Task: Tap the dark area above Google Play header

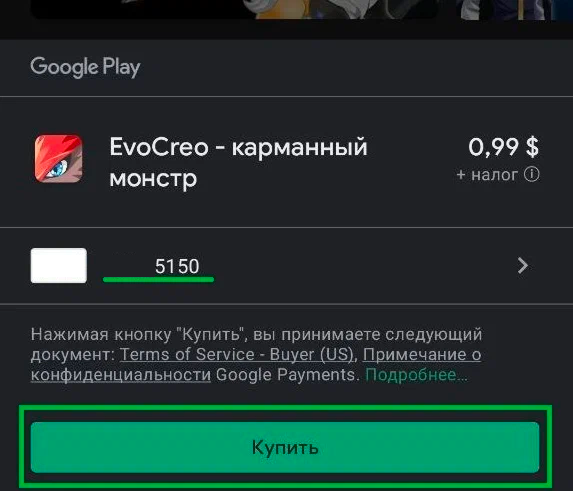Action: [286, 30]
